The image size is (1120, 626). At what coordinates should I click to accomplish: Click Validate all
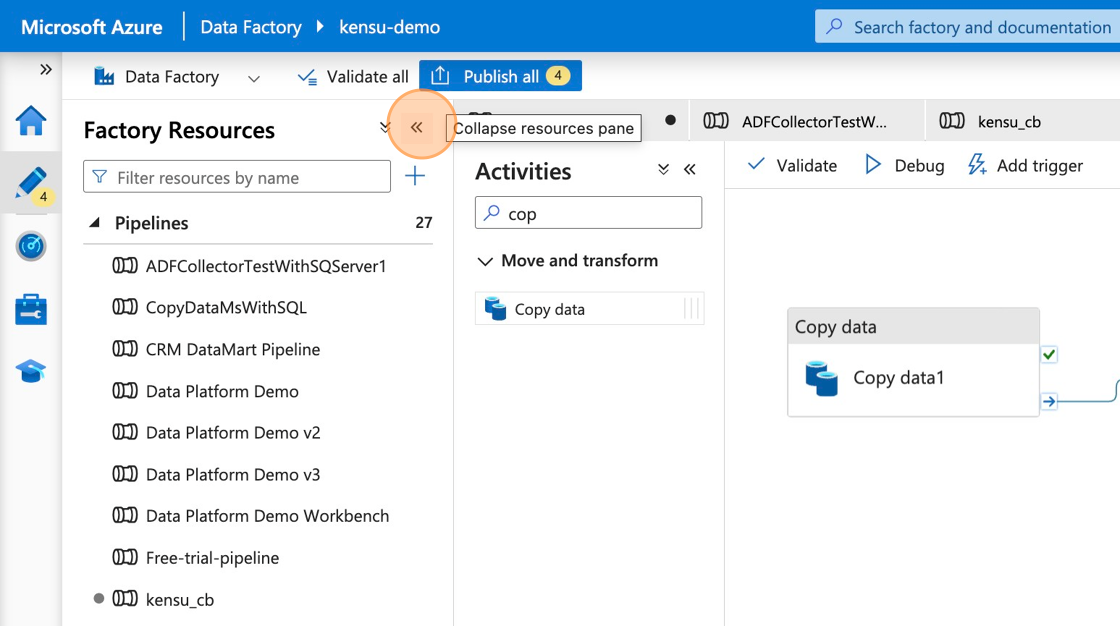353,76
